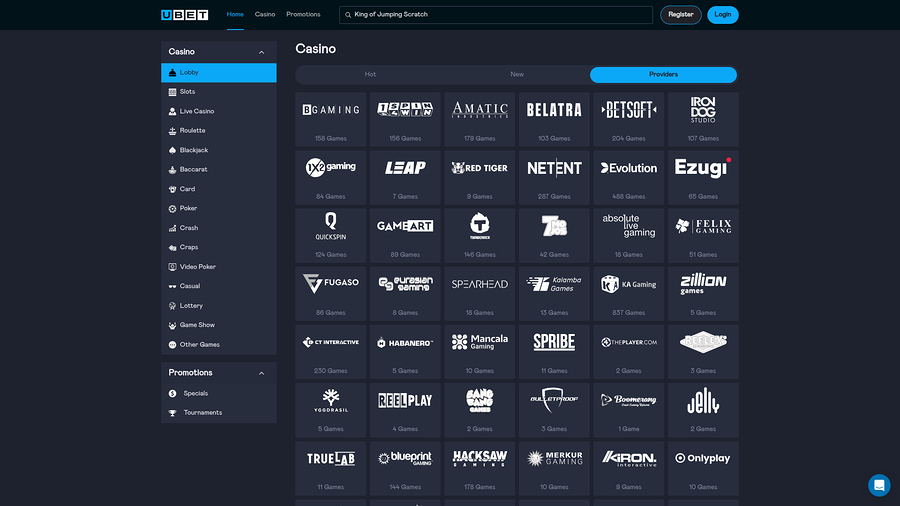Select the Card games icon
This screenshot has height=506, width=900.
tap(172, 189)
